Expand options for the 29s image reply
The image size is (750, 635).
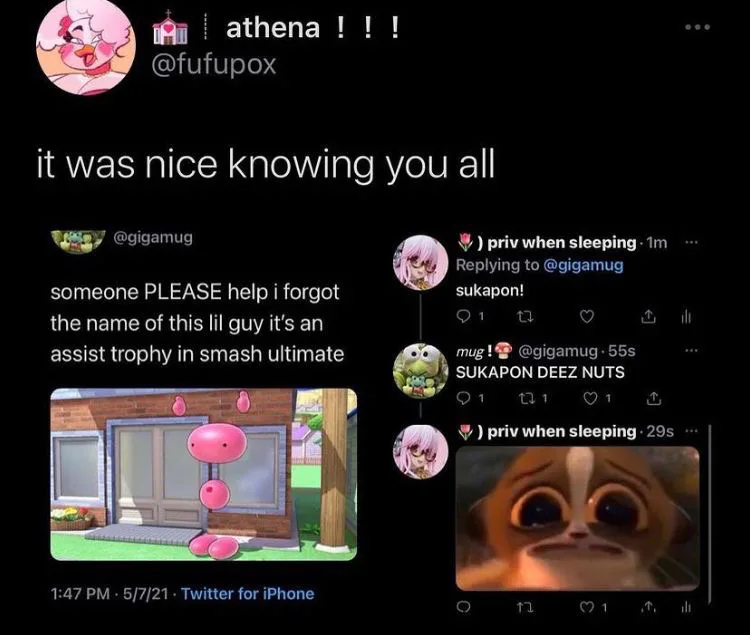[692, 431]
